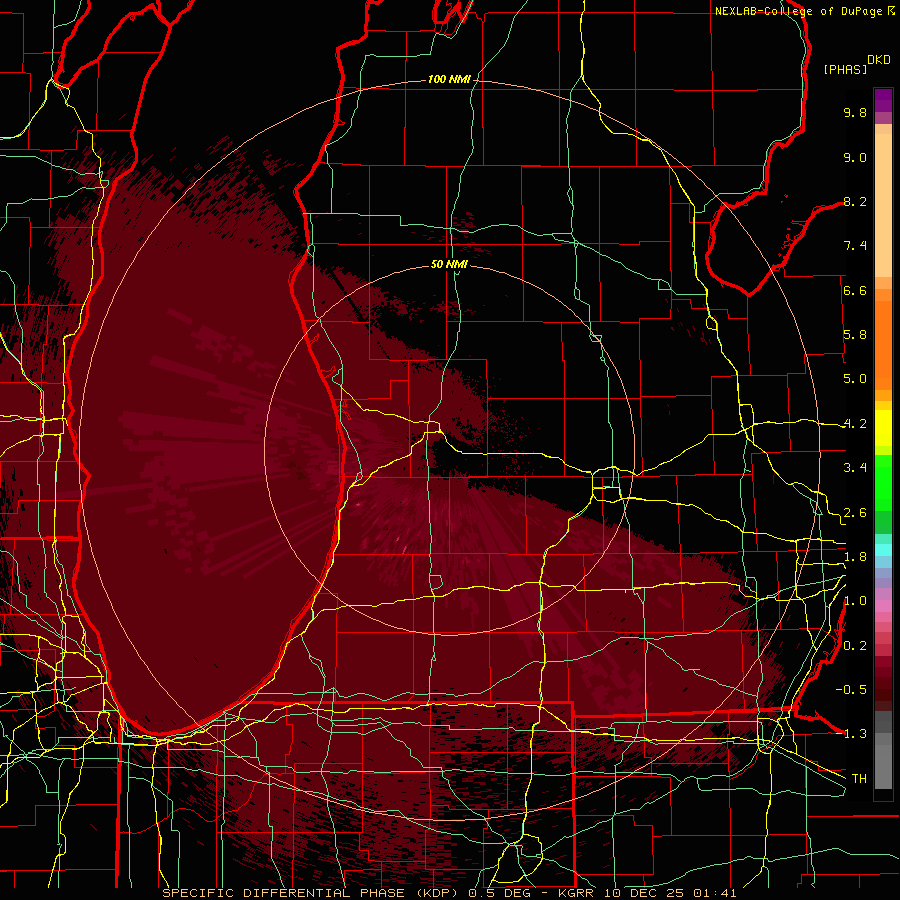Click the 8.2 scale value
This screenshot has width=900, height=900.
[x=855, y=201]
